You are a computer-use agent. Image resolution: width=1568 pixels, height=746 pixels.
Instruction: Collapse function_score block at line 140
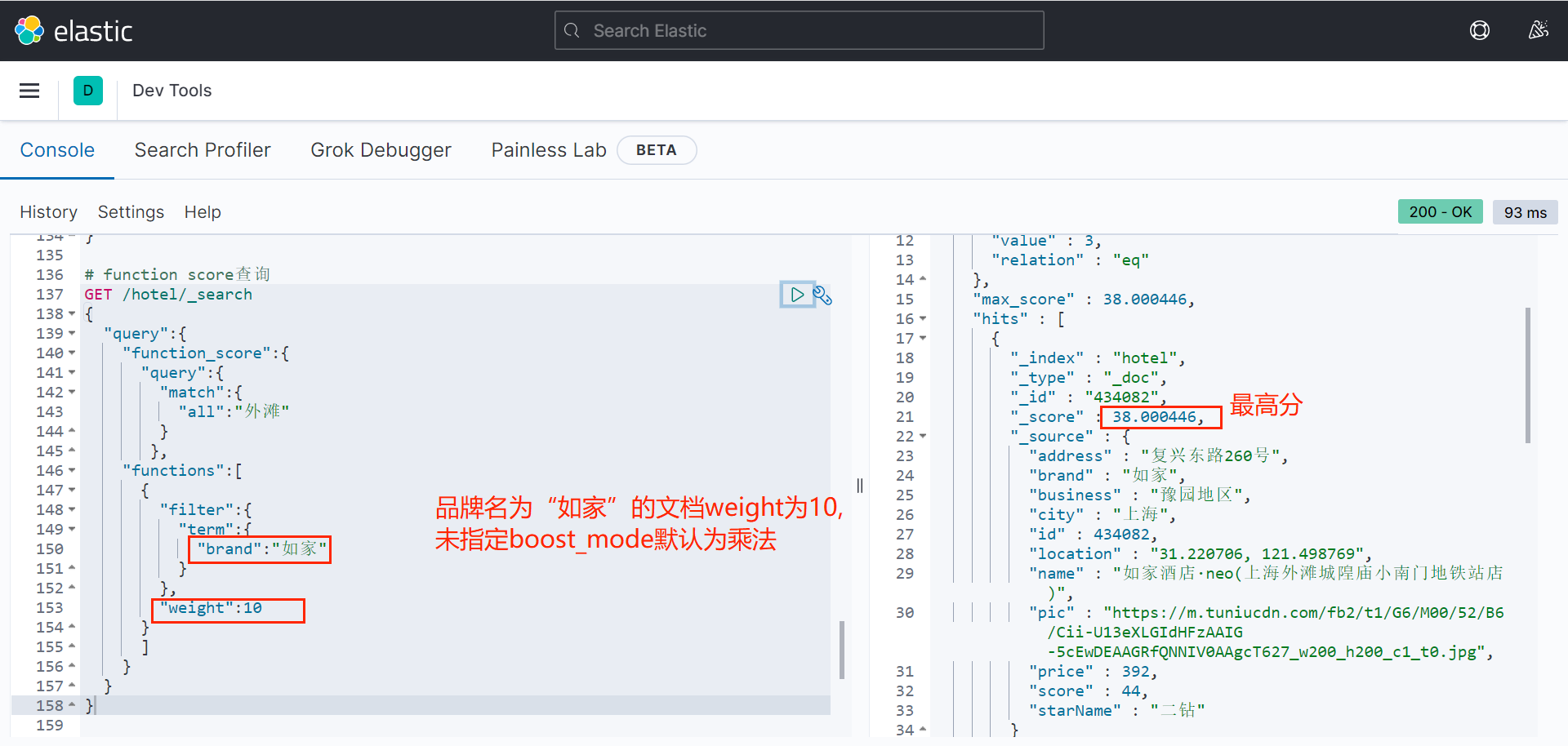tap(72, 353)
